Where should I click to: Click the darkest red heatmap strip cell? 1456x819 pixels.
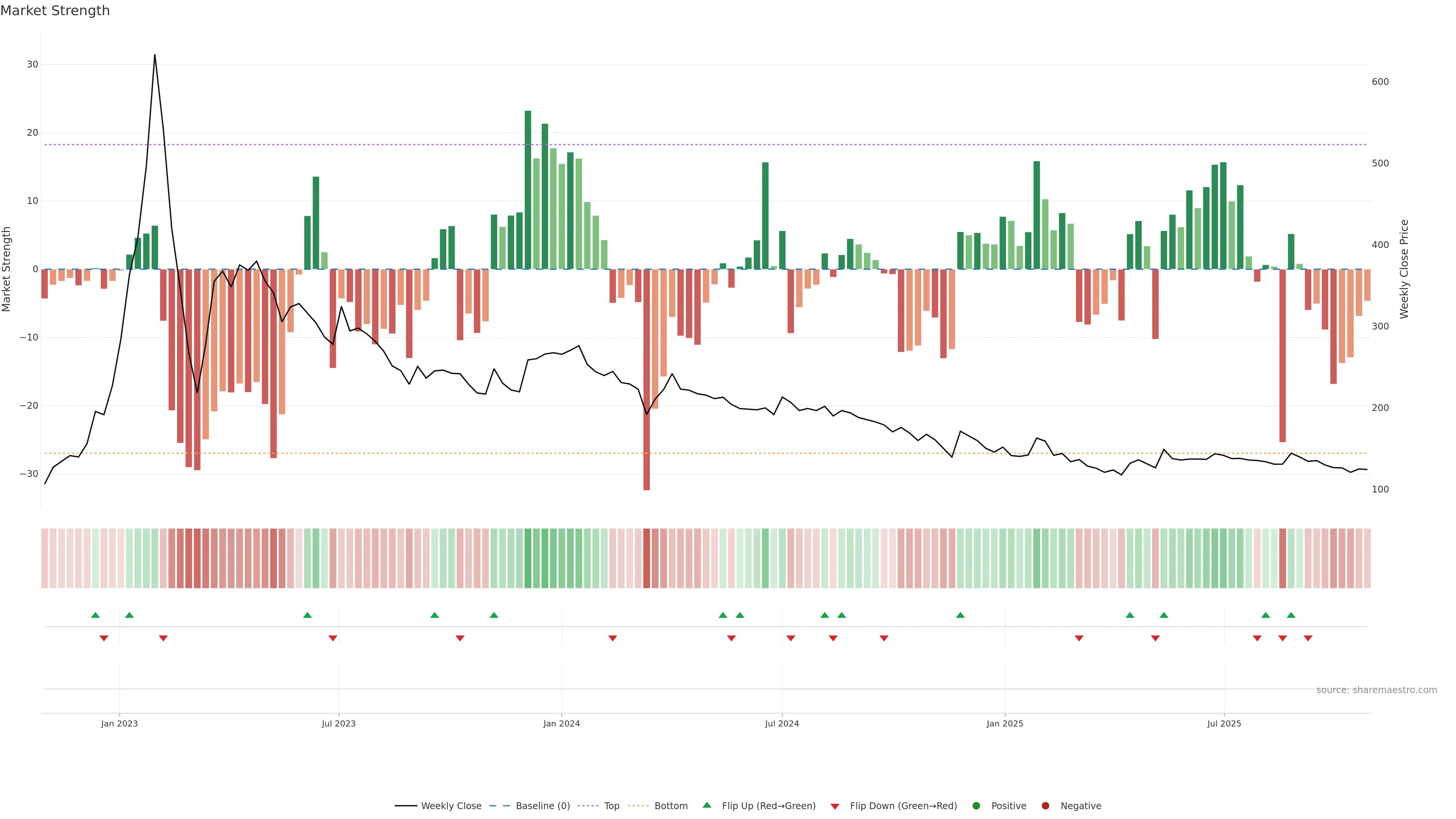[x=646, y=559]
